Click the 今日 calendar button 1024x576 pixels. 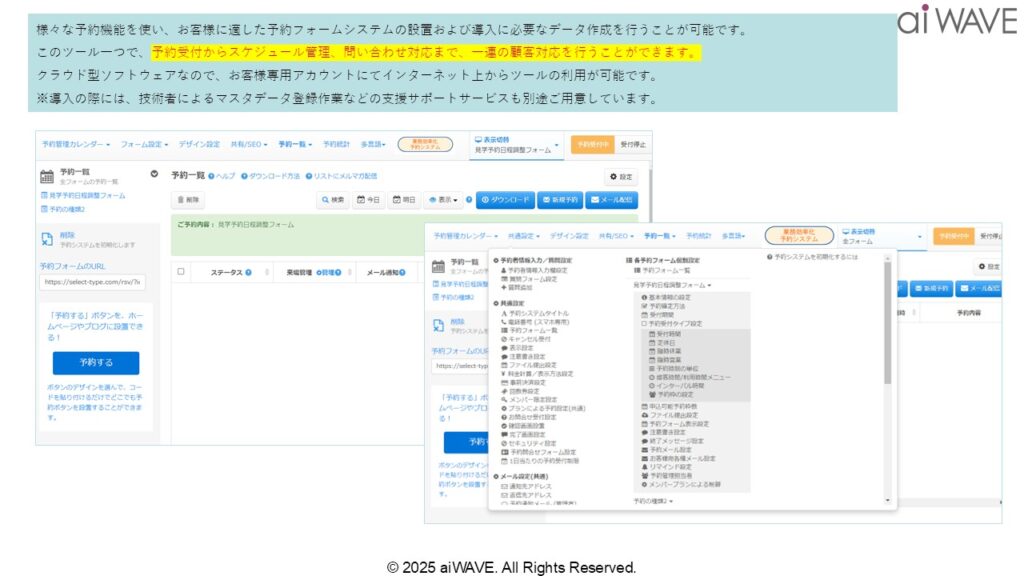pyautogui.click(x=369, y=200)
